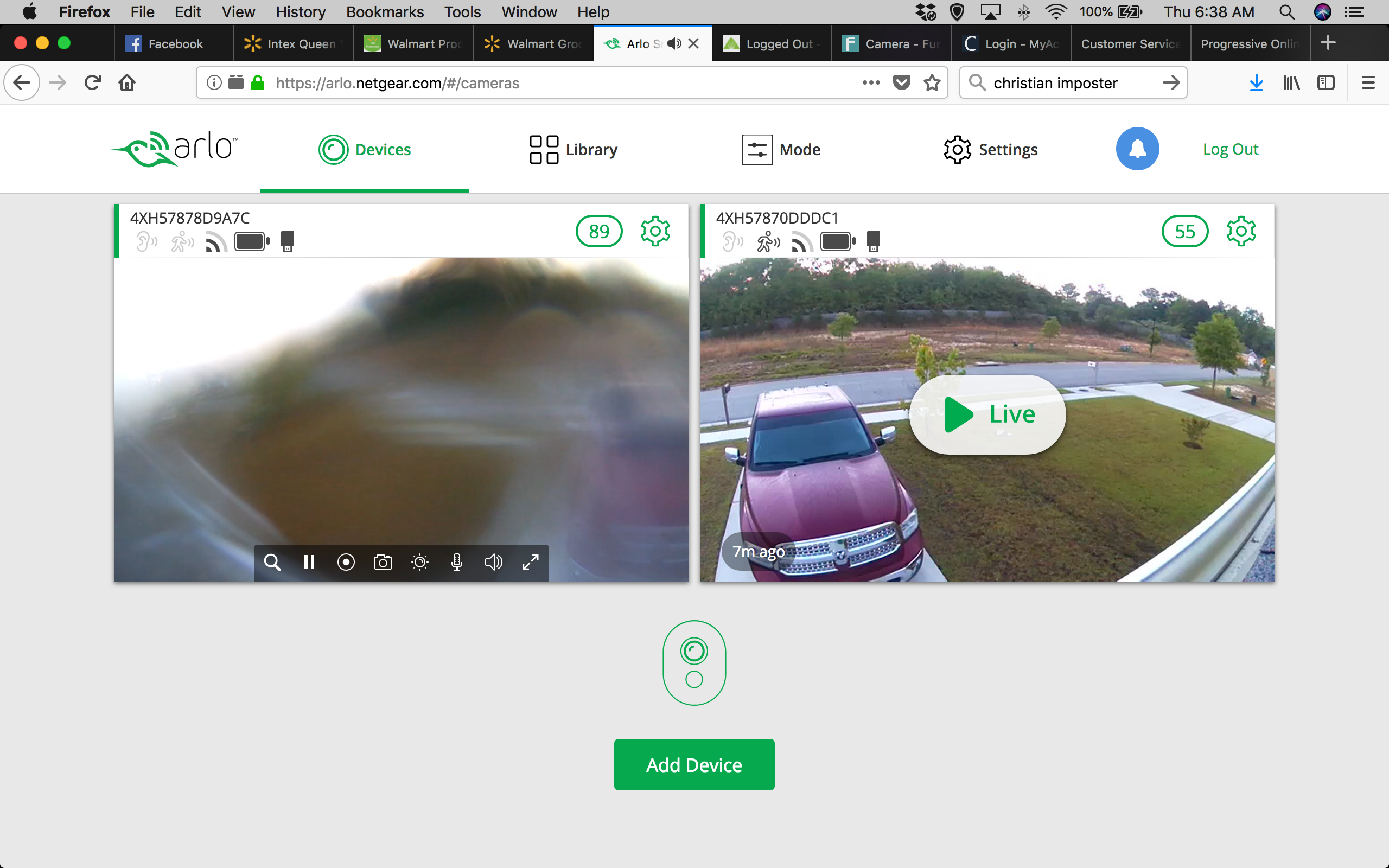
Task: Open the Mode section
Action: (781, 149)
